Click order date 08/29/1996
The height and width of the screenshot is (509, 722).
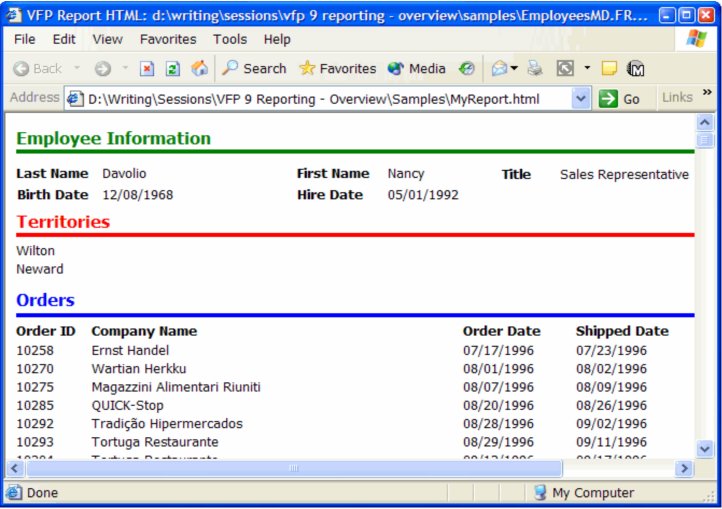tap(498, 442)
